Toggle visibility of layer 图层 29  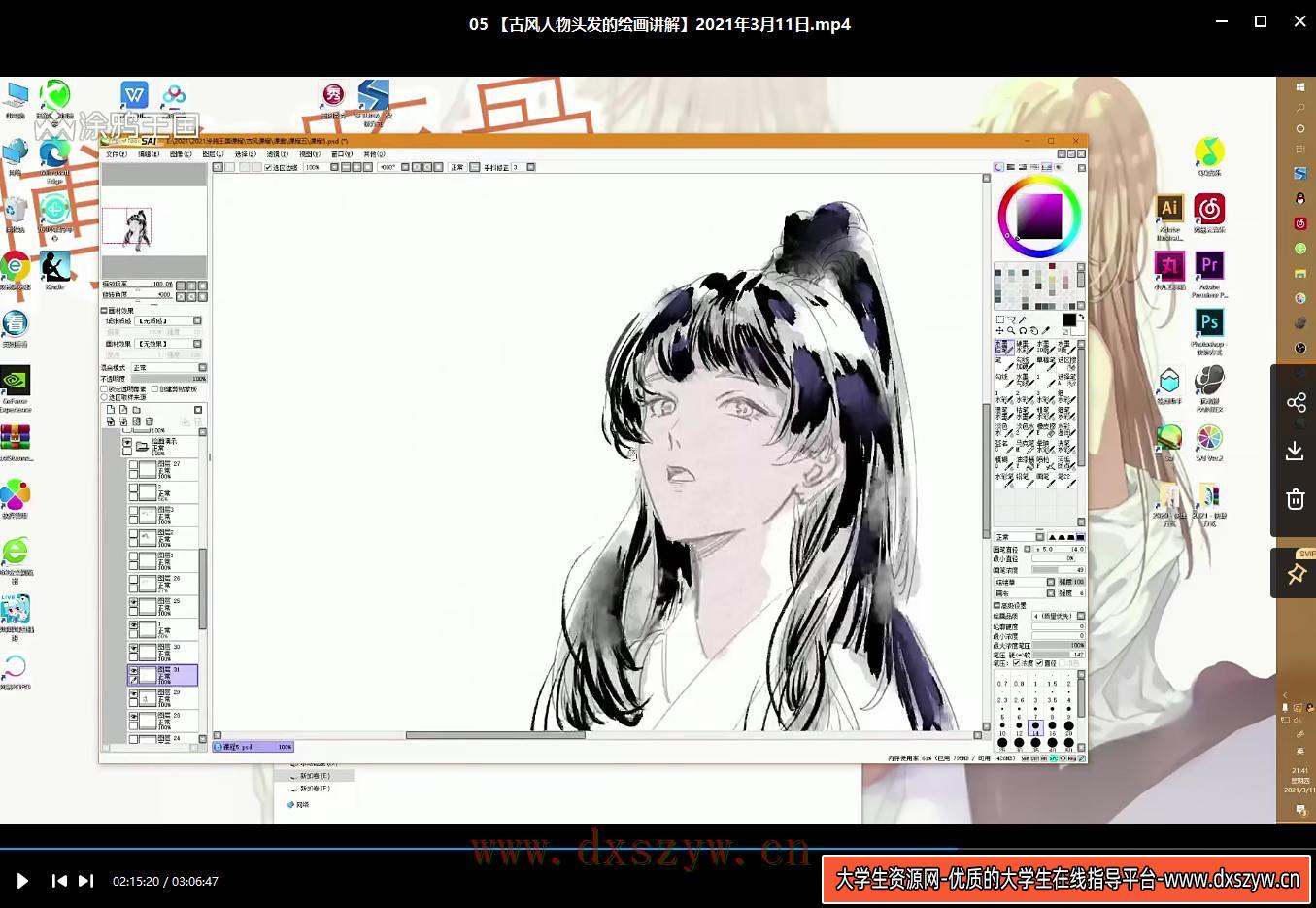[133, 693]
